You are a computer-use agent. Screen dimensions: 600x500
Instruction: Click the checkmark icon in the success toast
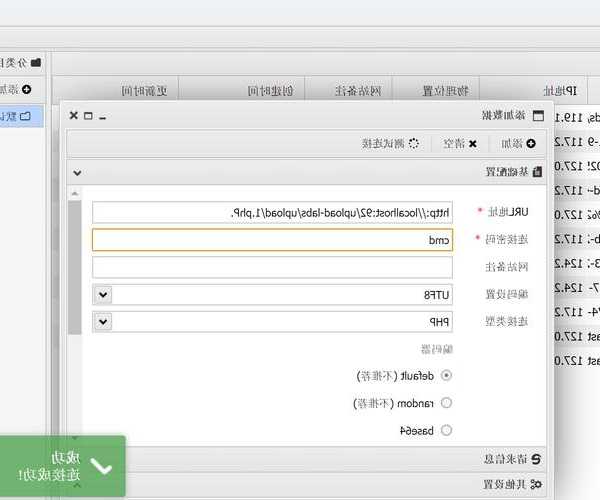pos(101,466)
